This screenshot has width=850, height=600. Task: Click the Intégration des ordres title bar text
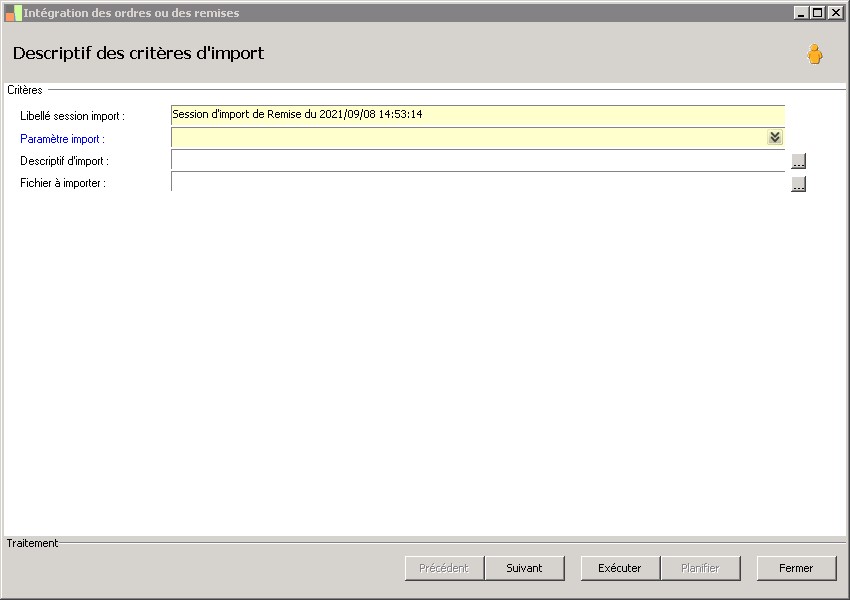tap(131, 13)
